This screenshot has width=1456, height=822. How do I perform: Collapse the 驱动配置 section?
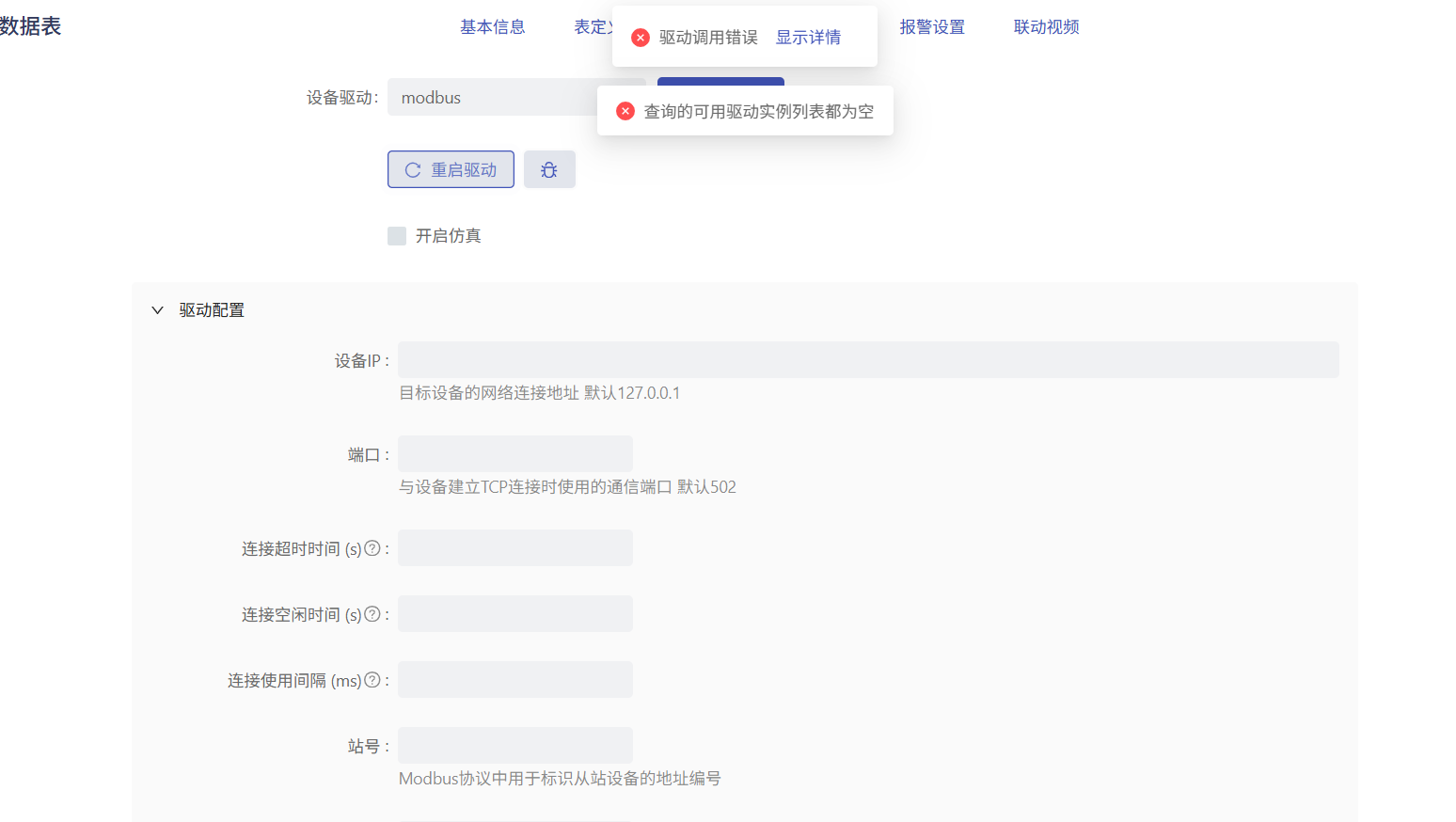[157, 310]
